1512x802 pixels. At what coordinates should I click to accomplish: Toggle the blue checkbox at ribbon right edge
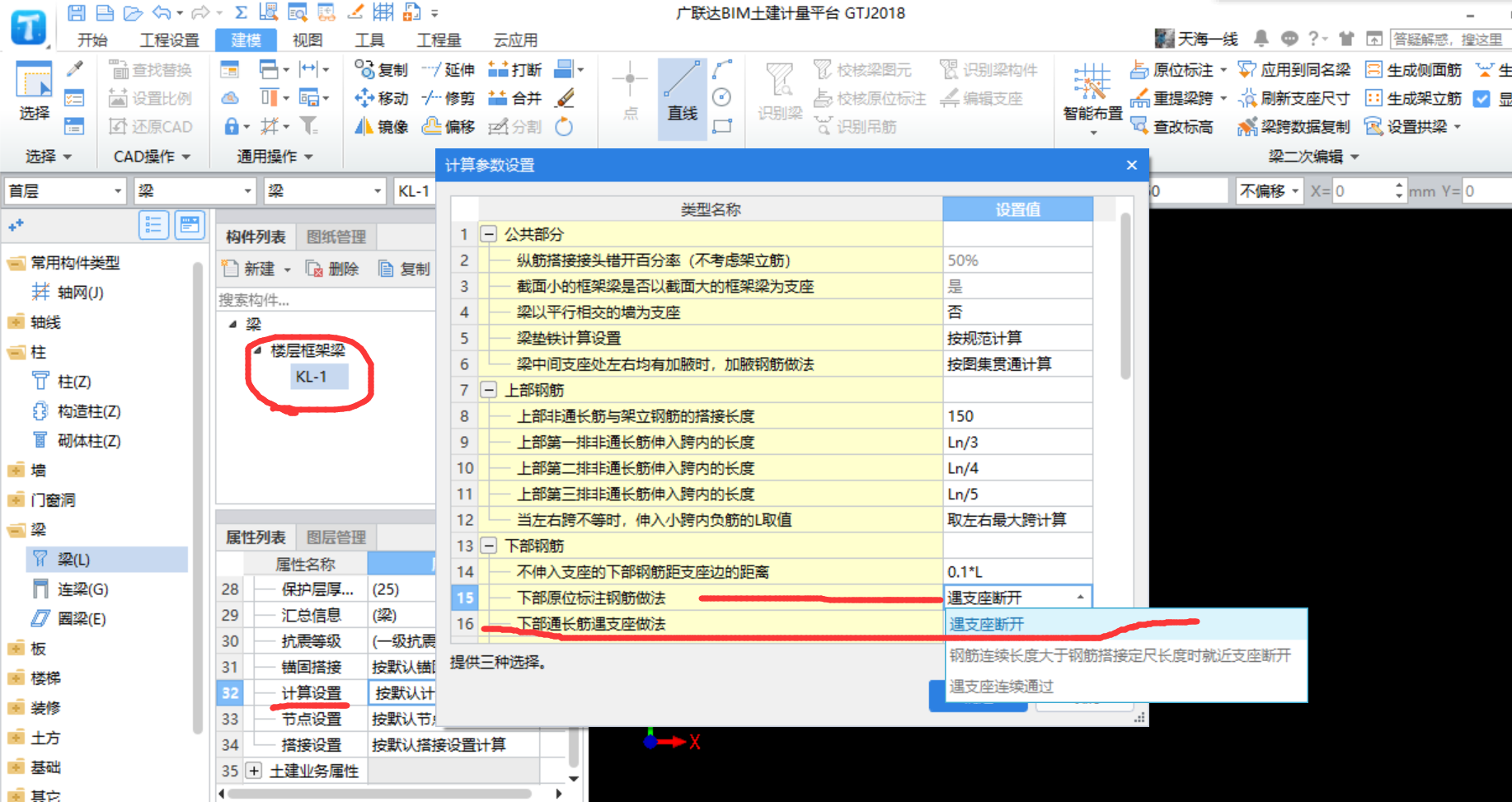1481,98
